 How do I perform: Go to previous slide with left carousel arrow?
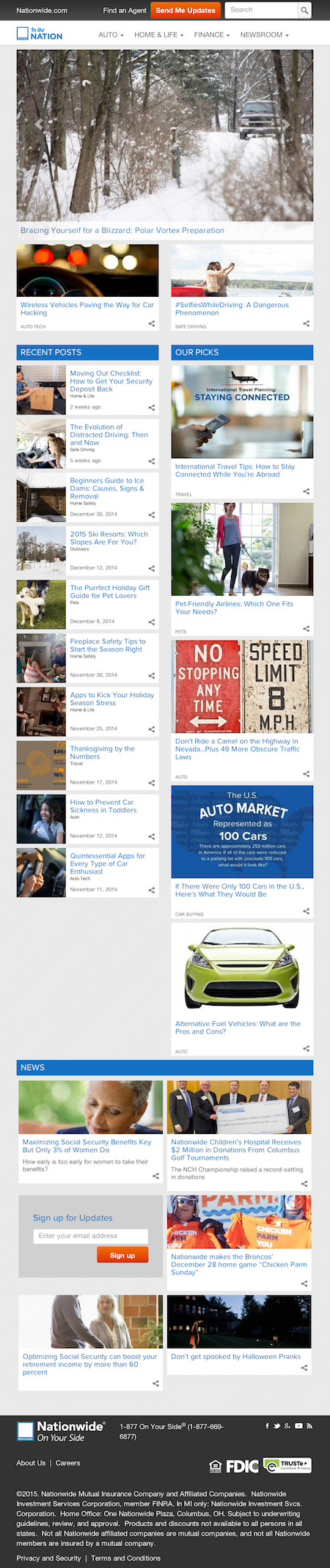click(x=38, y=124)
